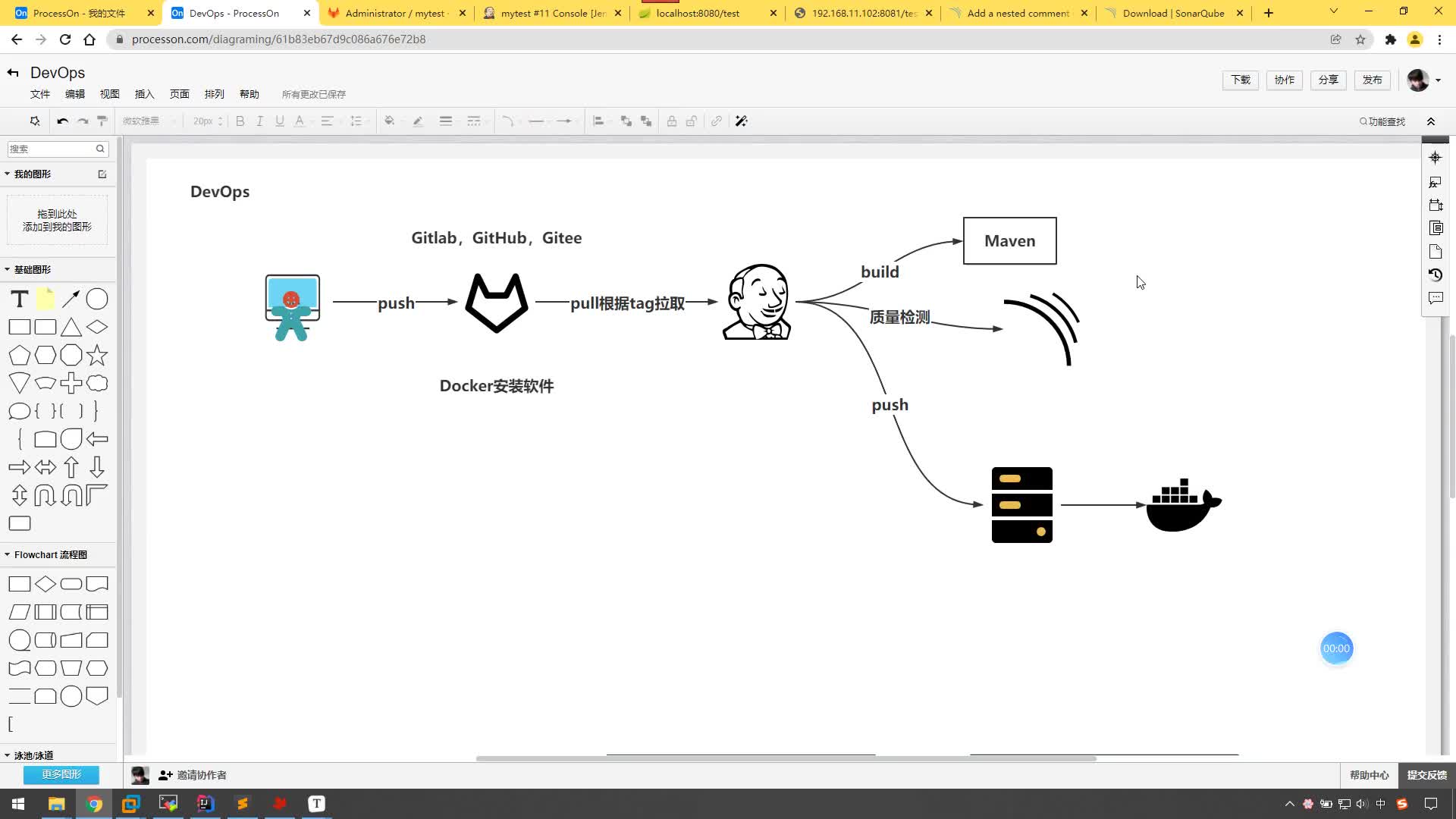Open the line width selector
The width and height of the screenshot is (1456, 819).
(x=446, y=121)
